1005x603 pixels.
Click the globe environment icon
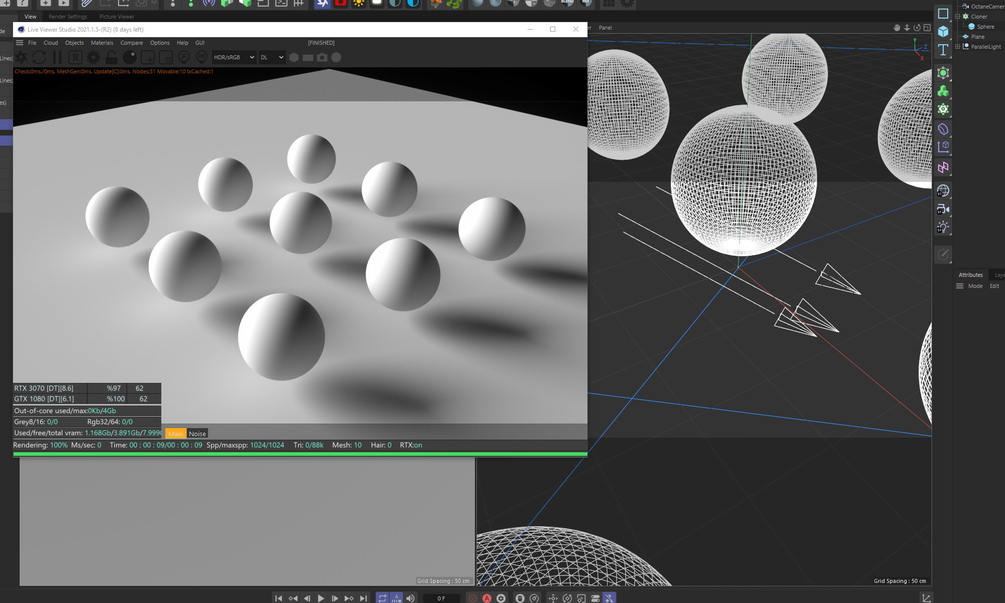[943, 191]
